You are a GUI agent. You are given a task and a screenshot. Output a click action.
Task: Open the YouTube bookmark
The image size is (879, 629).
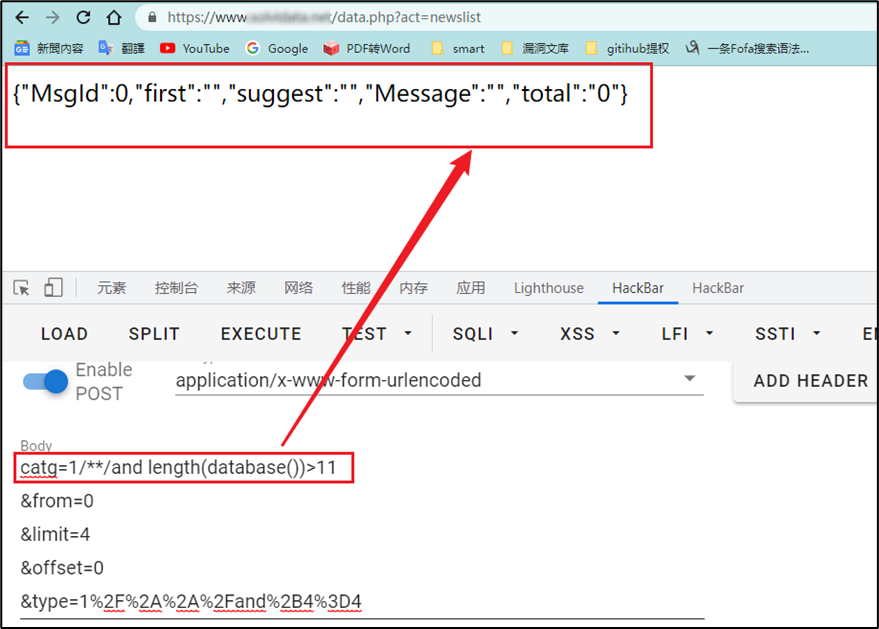195,49
